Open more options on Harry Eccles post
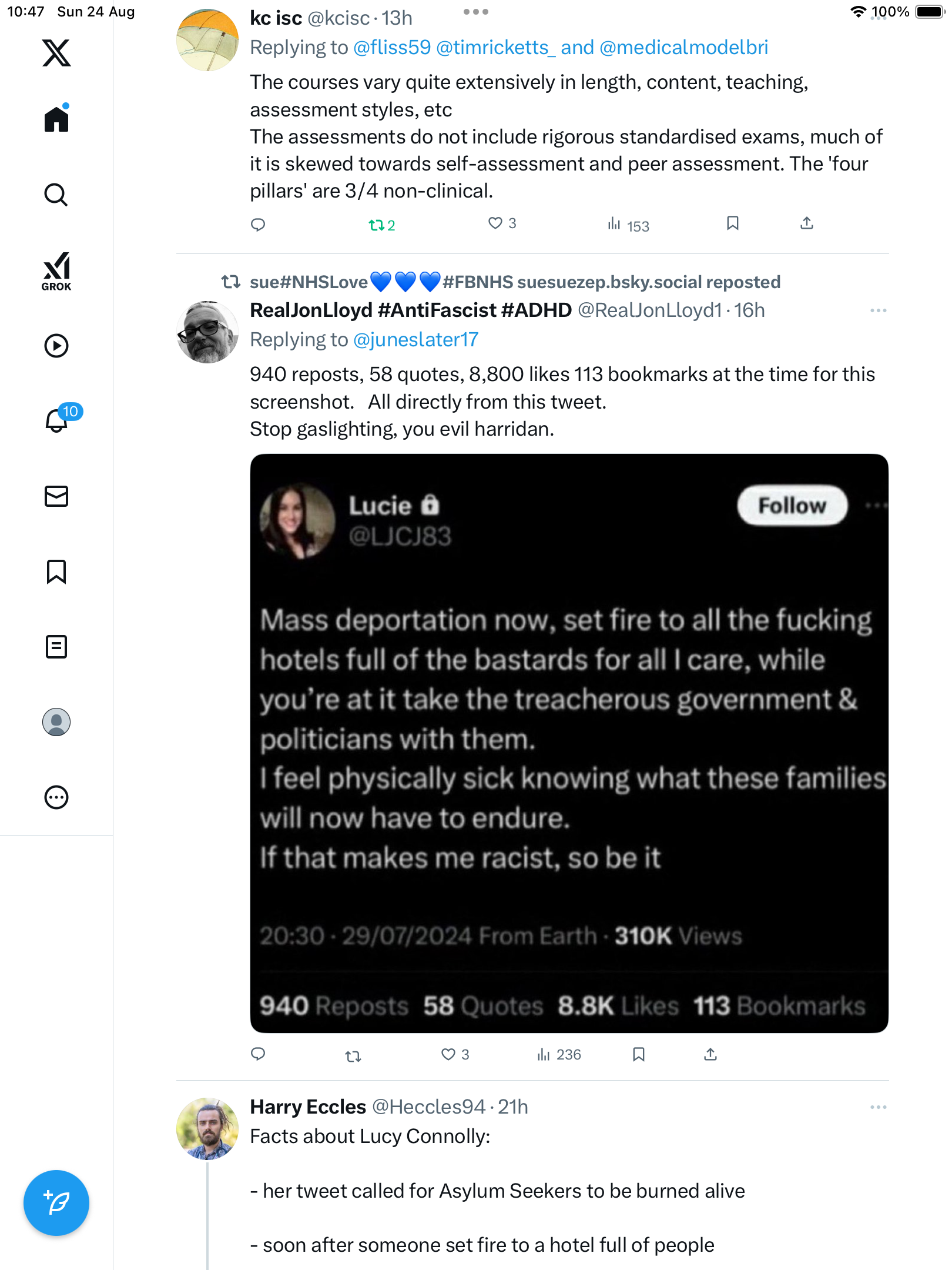952x1270 pixels. click(x=878, y=1107)
